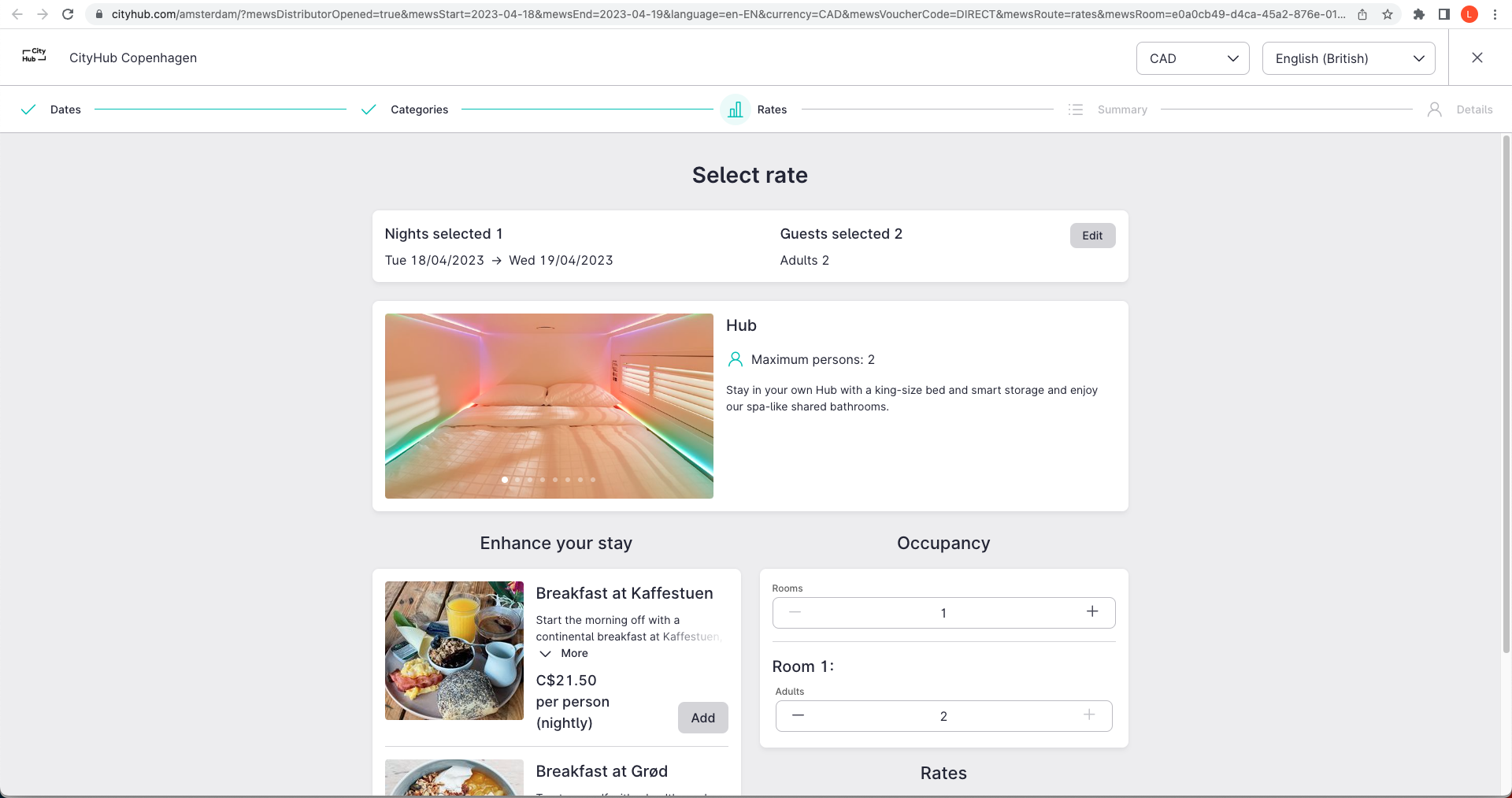Click the browser address bar
Viewport: 1512px width, 798px height.
724,14
